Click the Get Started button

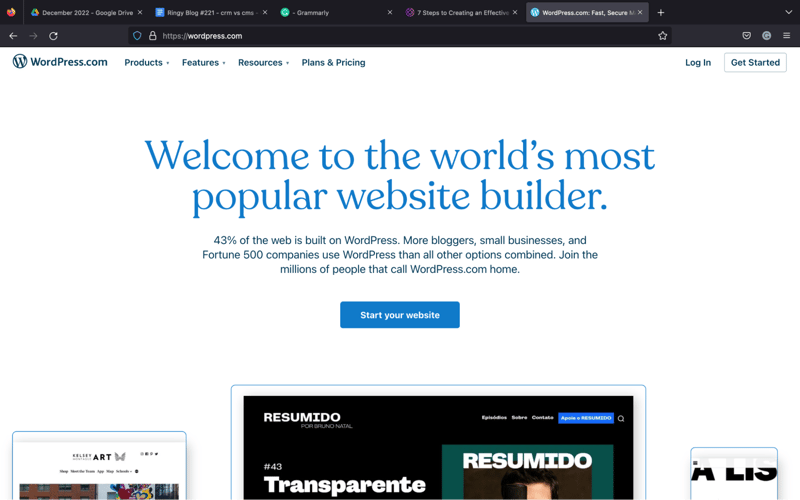(755, 62)
